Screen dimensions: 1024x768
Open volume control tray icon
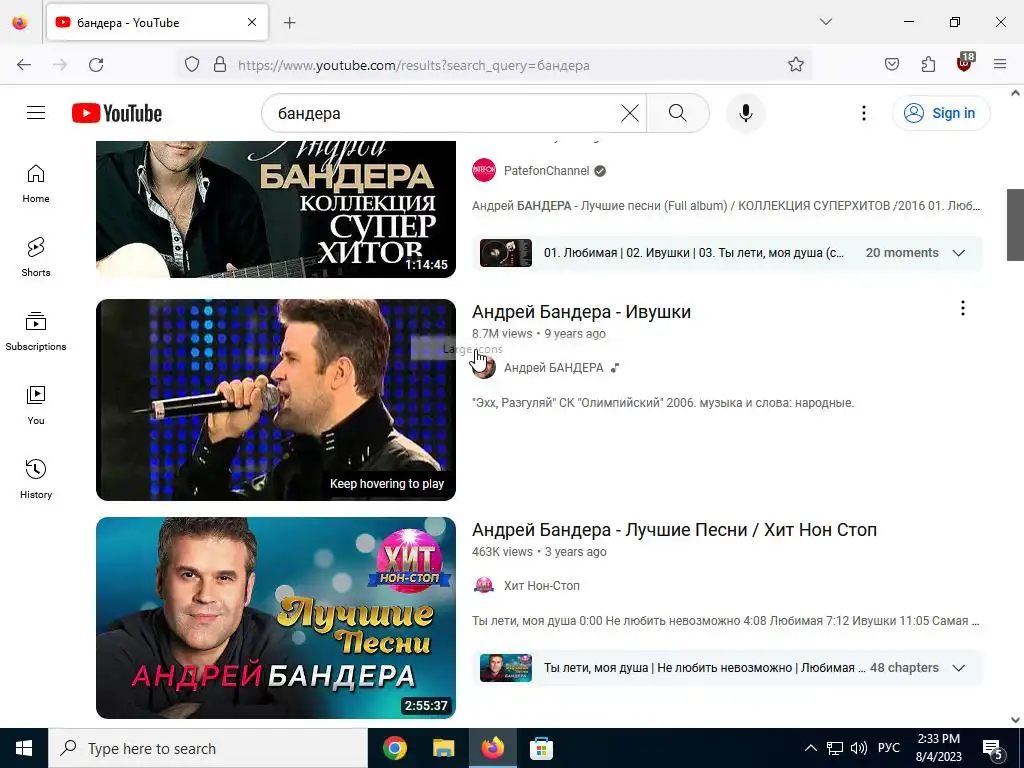[859, 748]
